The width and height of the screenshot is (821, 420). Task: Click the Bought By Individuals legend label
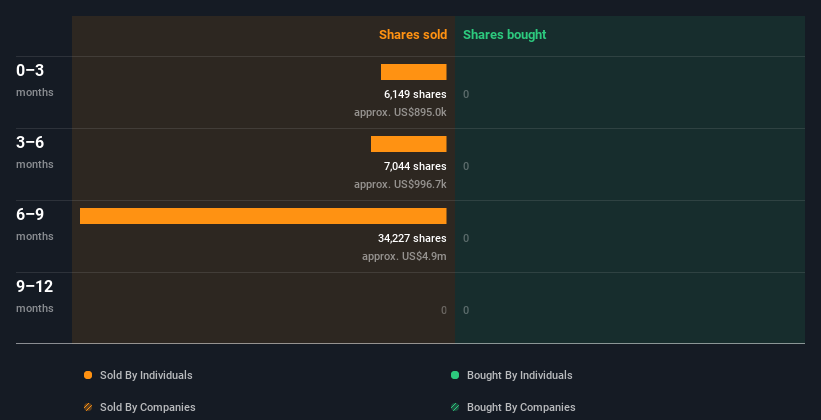point(519,375)
